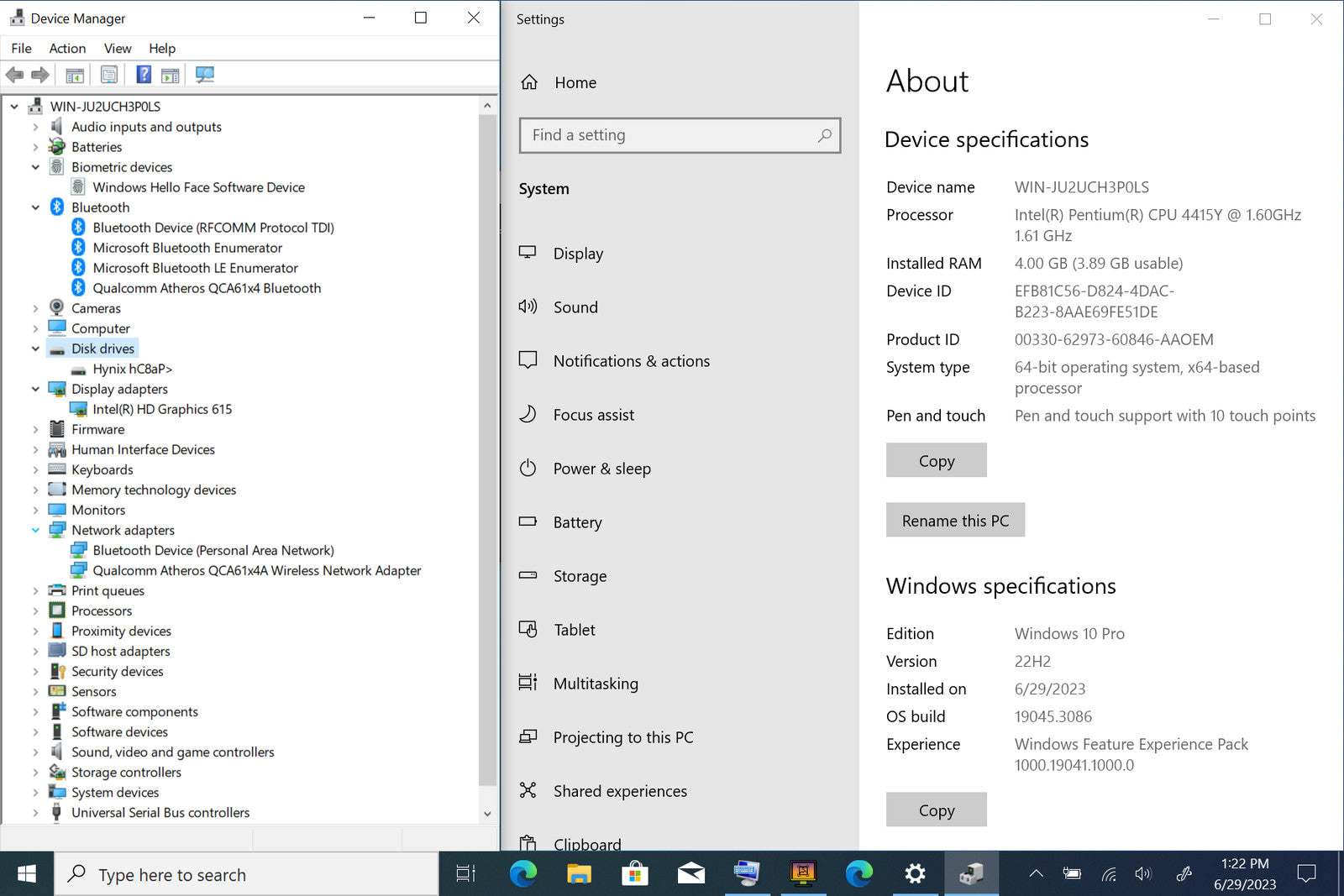Select Windows Hello Face Software Device
This screenshot has width=1344, height=896.
pos(198,187)
